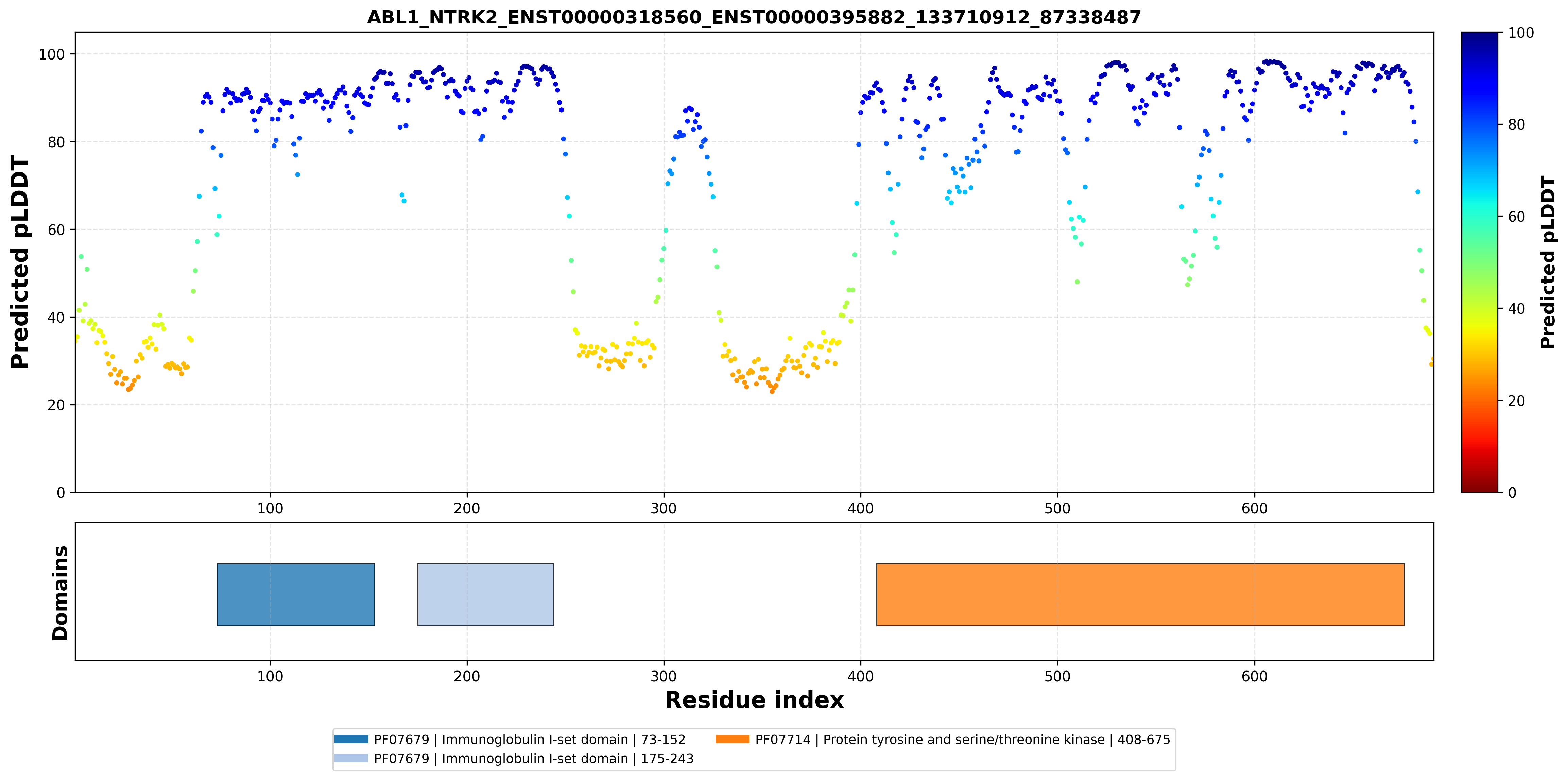Click the 'Residue index' axis label
The image size is (1568, 781).
tap(754, 700)
